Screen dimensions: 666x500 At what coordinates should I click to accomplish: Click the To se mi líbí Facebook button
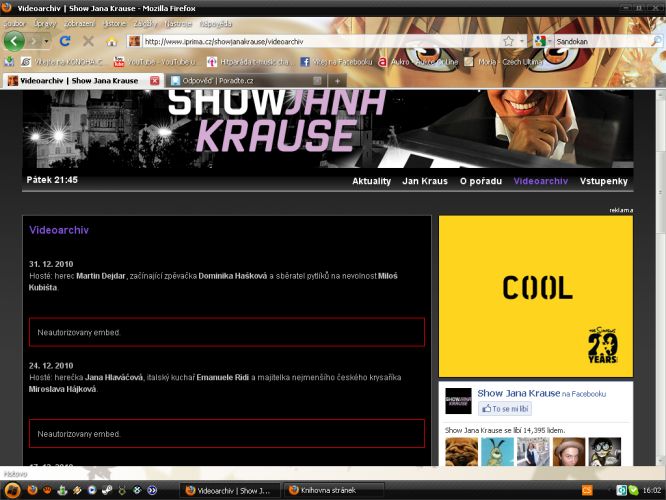pos(505,409)
